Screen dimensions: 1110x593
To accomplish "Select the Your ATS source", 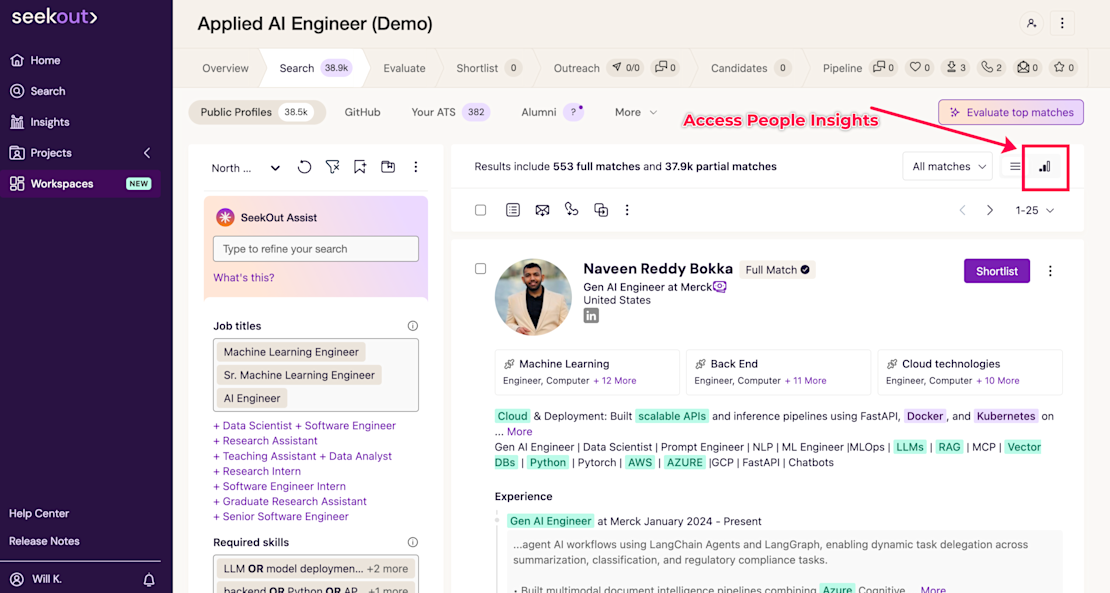I will click(450, 112).
